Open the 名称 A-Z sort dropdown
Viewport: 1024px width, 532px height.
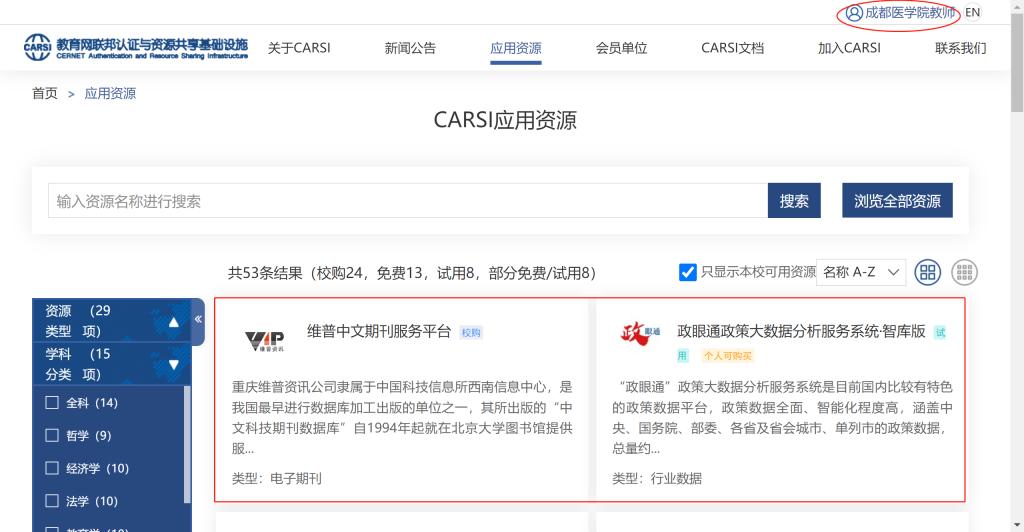pos(861,272)
